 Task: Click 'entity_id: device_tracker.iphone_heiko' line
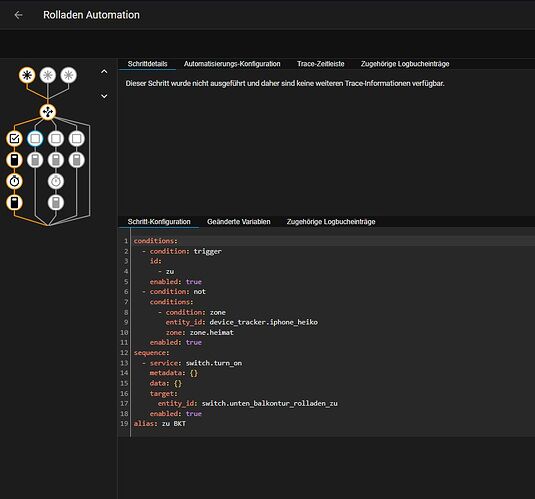coord(242,322)
